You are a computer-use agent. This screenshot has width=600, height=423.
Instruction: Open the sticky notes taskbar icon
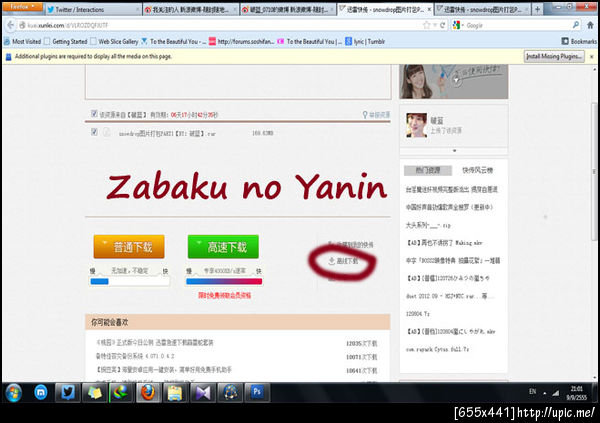point(95,393)
